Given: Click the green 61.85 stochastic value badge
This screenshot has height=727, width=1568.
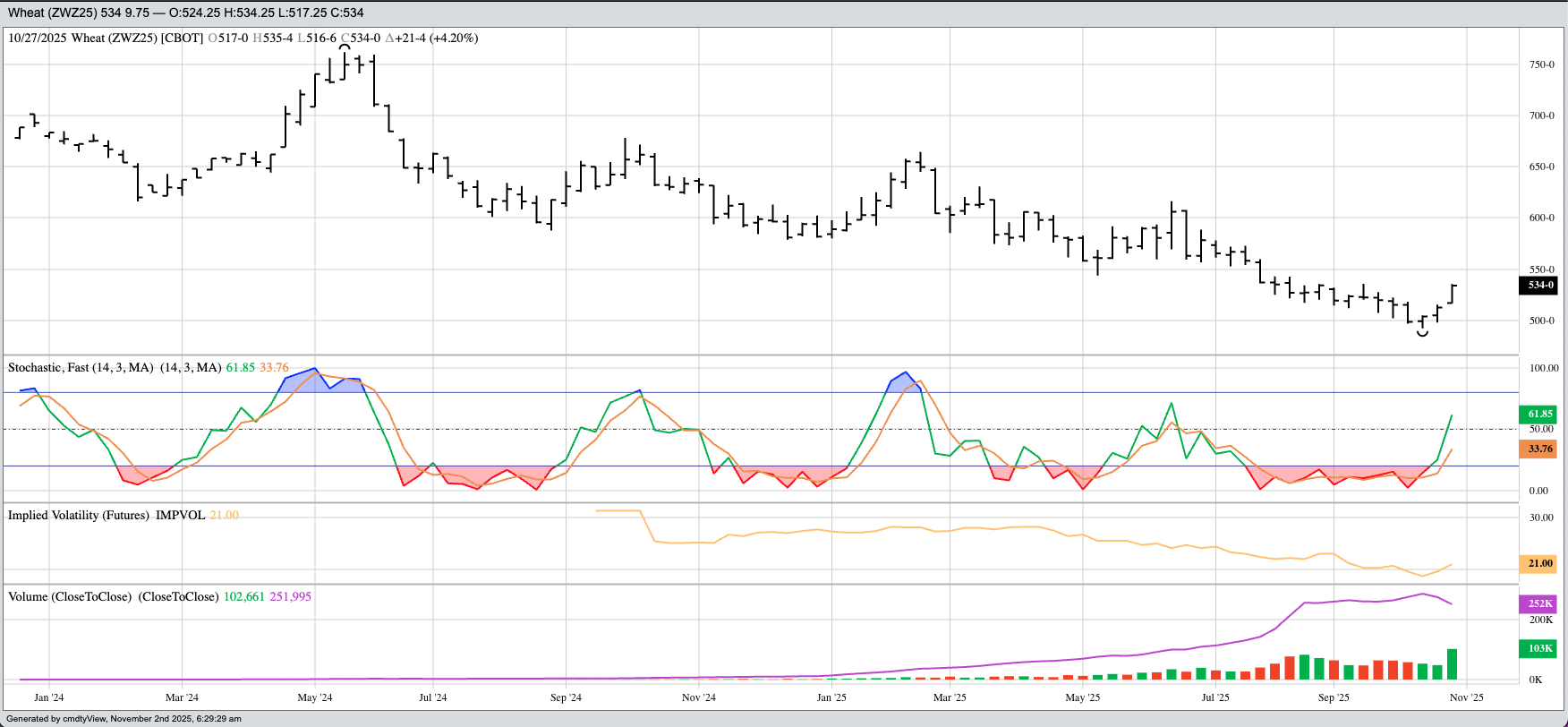Looking at the screenshot, I should click(1539, 414).
